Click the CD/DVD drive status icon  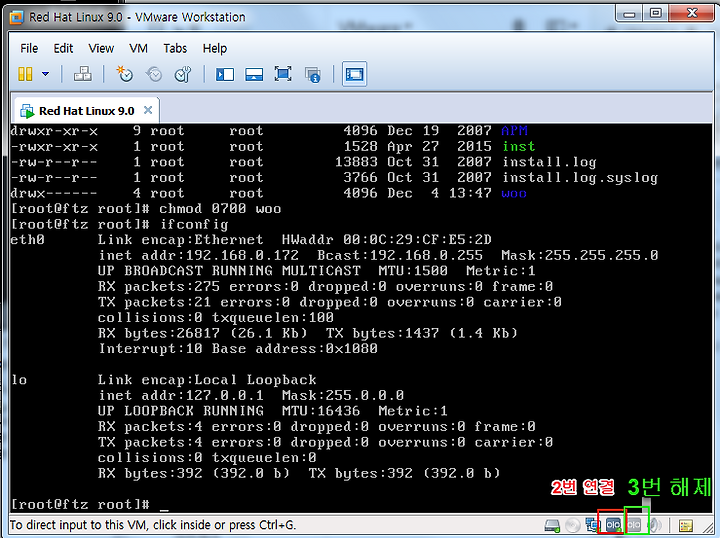573,525
